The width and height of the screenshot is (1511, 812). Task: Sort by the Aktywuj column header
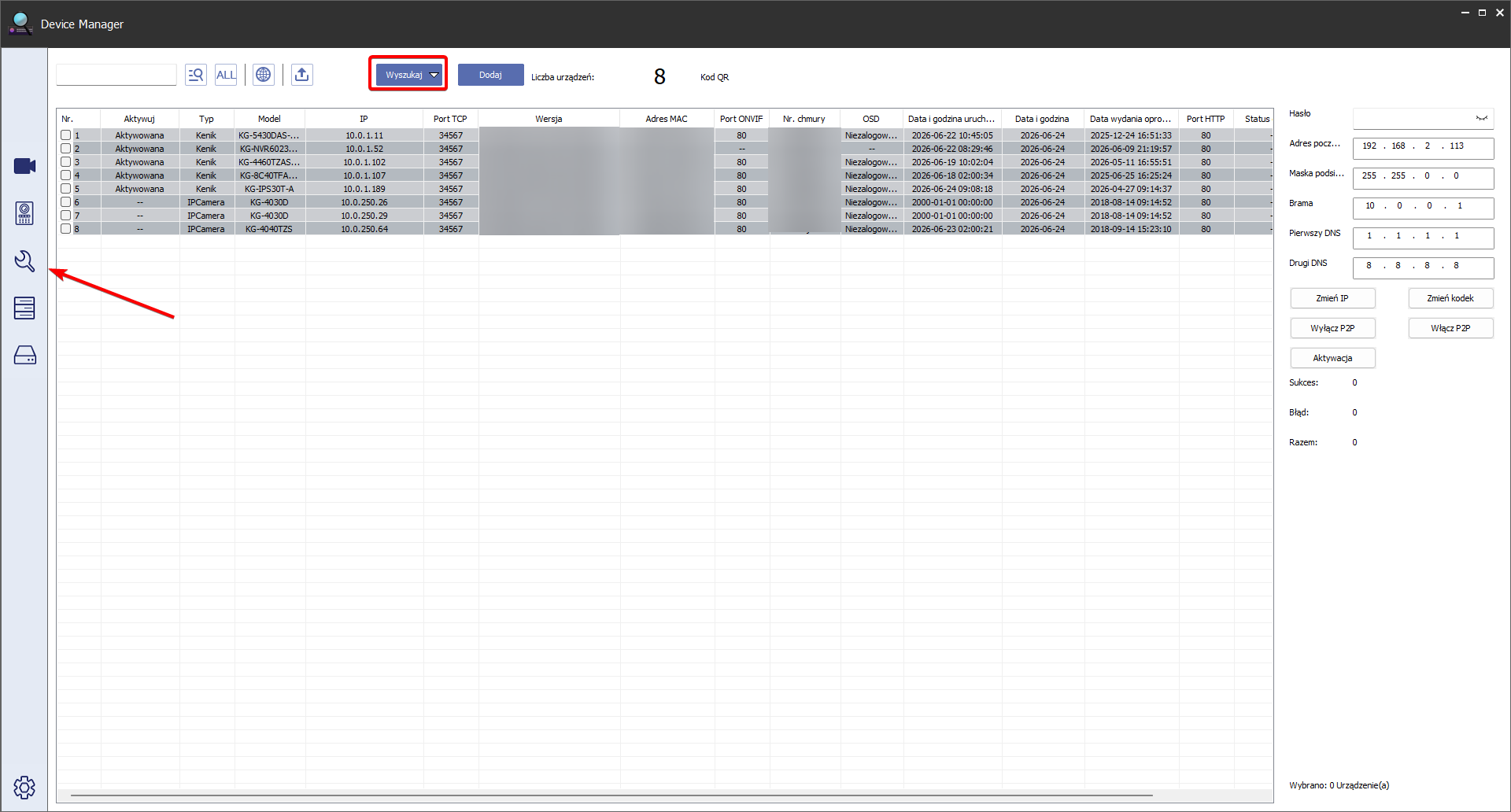click(x=139, y=119)
